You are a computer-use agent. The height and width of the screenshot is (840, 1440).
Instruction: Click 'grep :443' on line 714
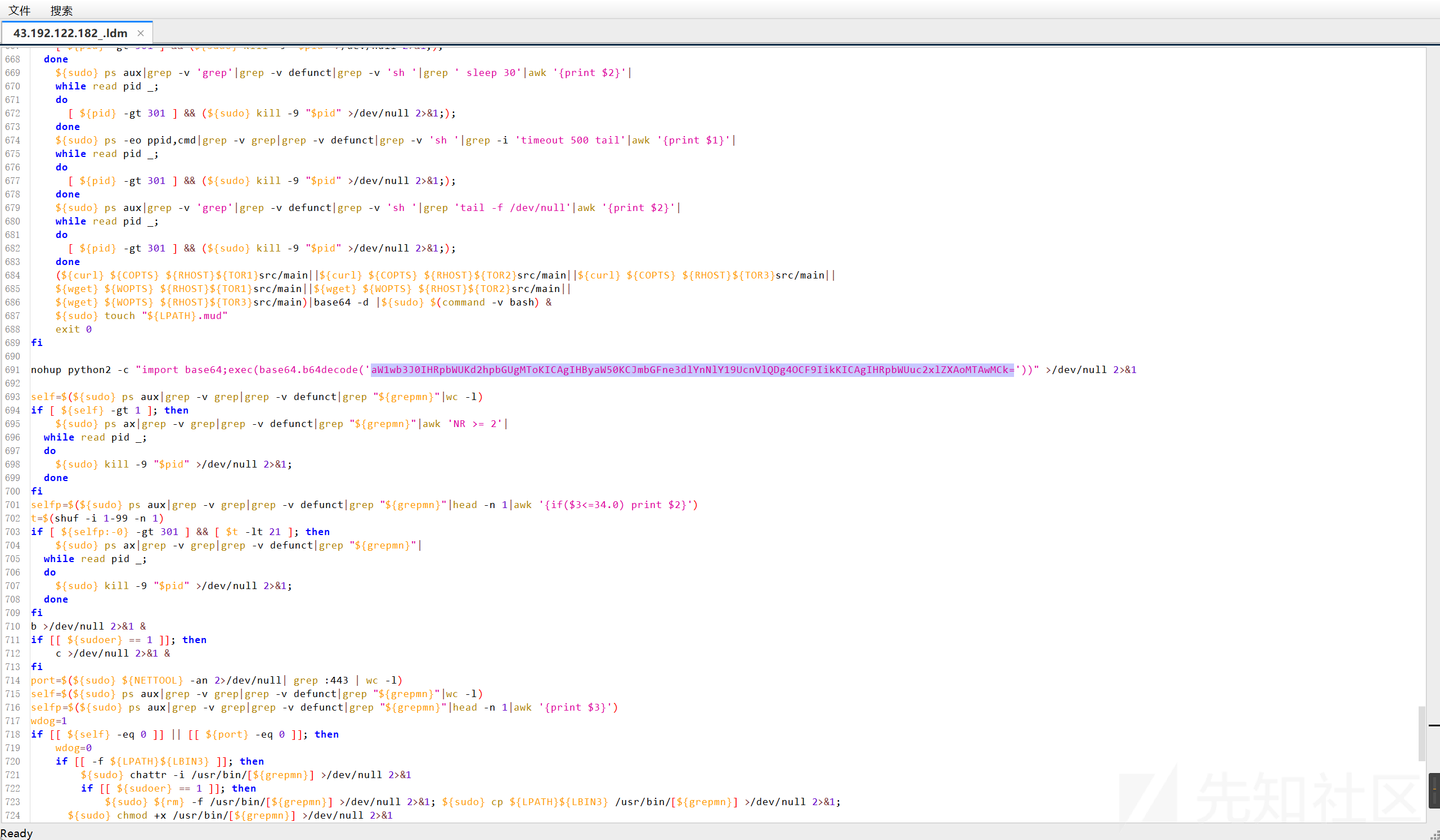pyautogui.click(x=321, y=680)
